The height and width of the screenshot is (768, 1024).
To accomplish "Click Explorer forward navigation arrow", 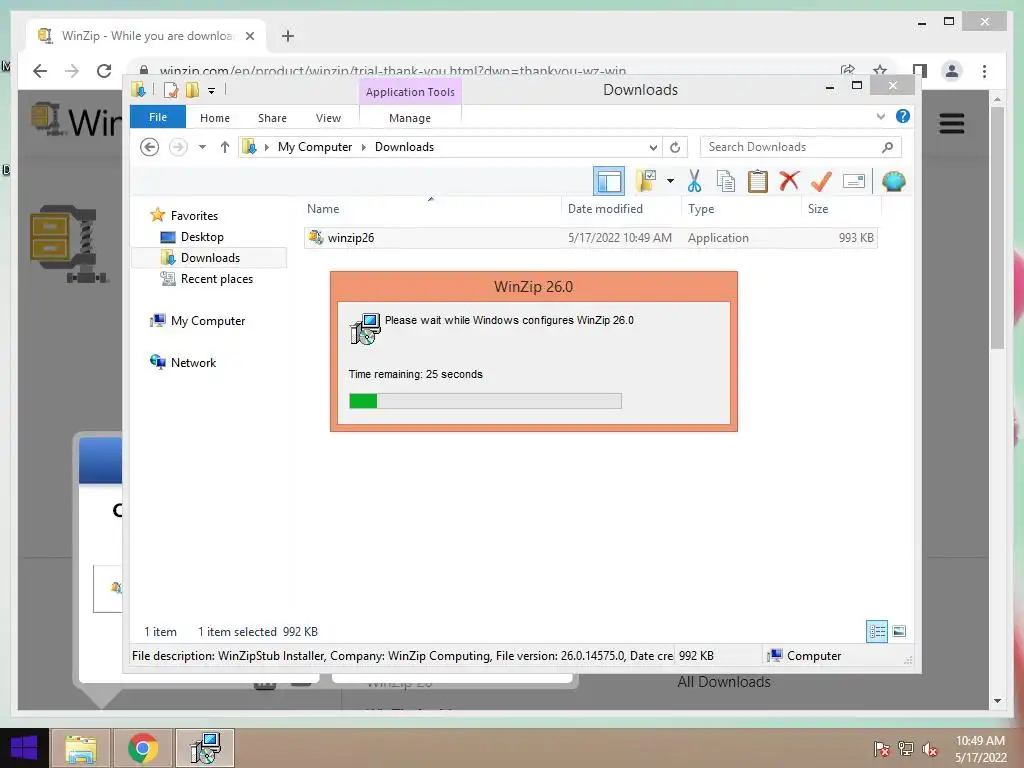I will click(178, 147).
